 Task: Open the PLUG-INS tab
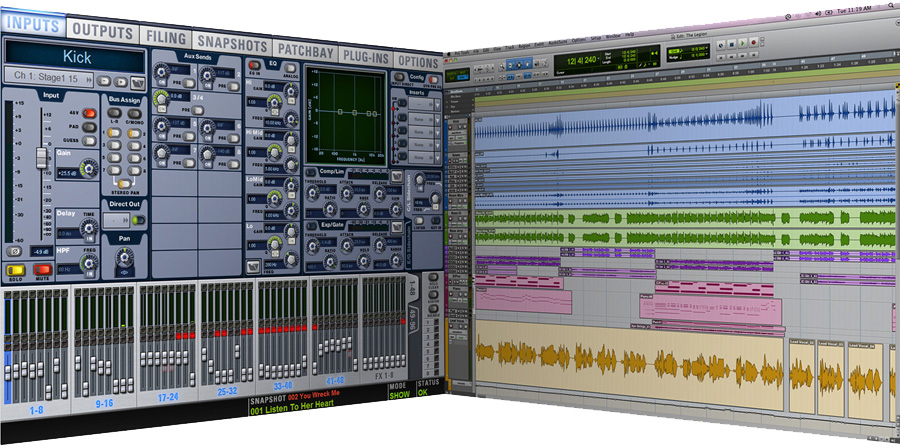coord(364,55)
